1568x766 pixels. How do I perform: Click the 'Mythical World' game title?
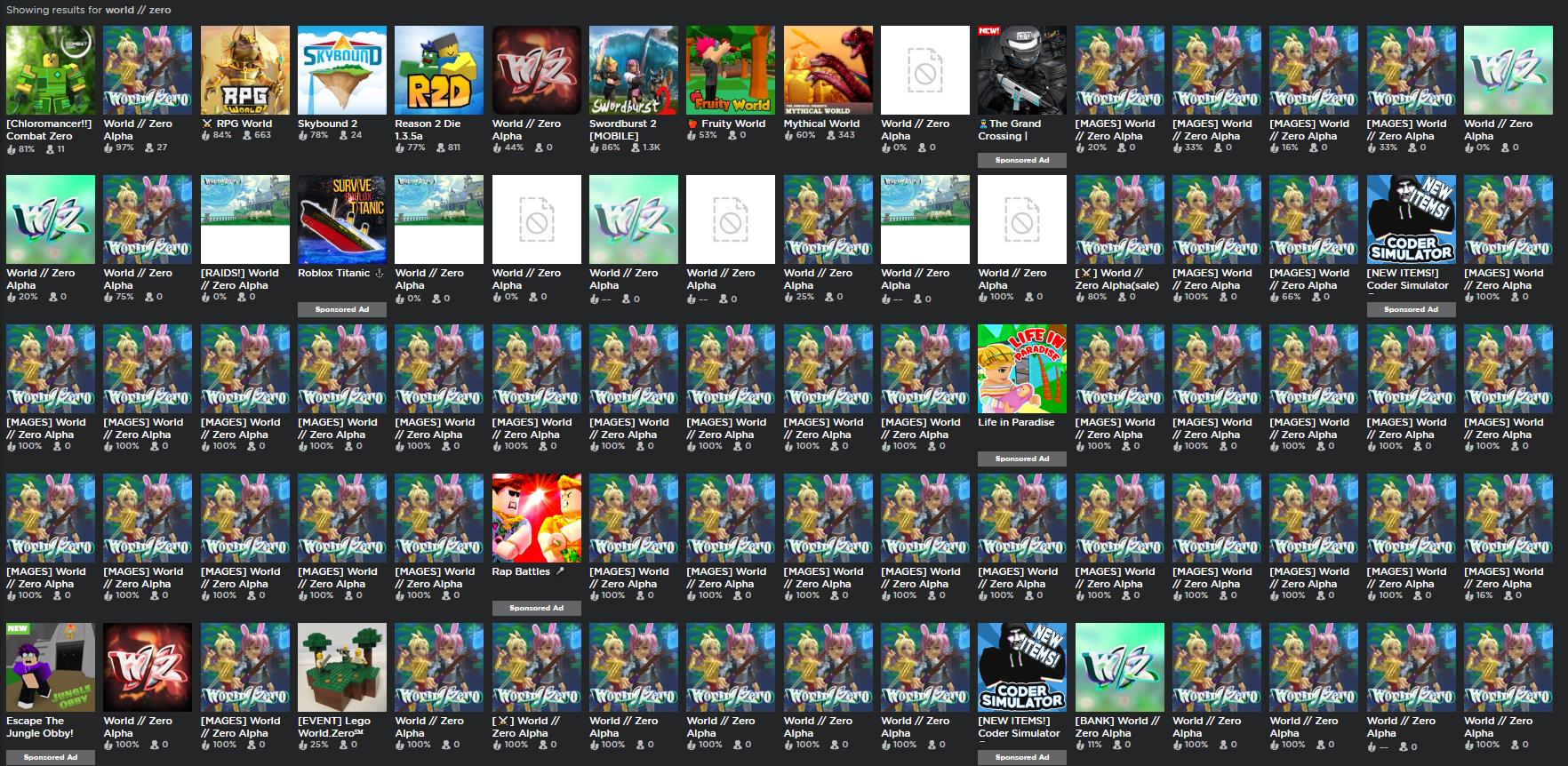pyautogui.click(x=821, y=124)
